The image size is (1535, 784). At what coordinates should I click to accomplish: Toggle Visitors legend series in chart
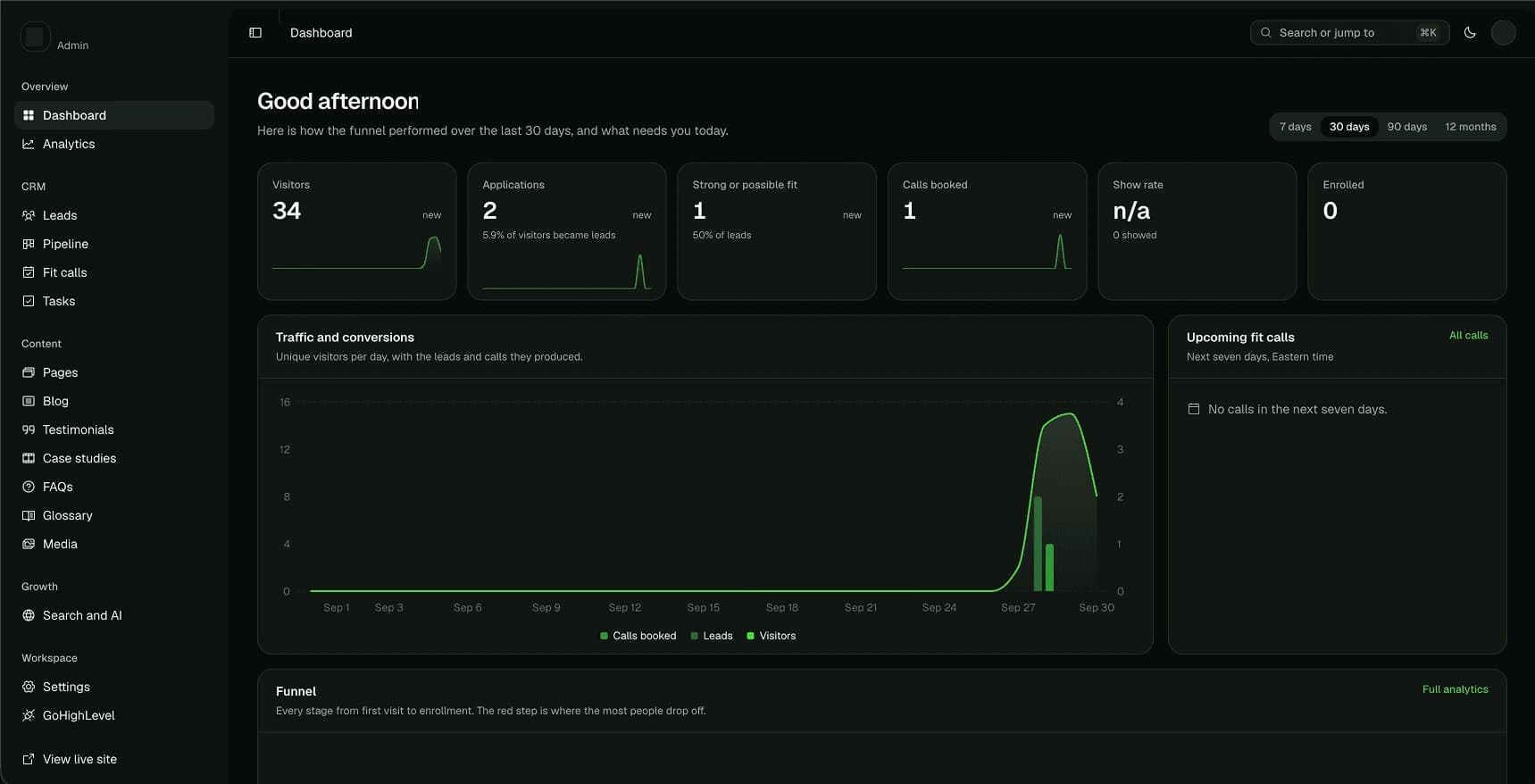pyautogui.click(x=771, y=636)
